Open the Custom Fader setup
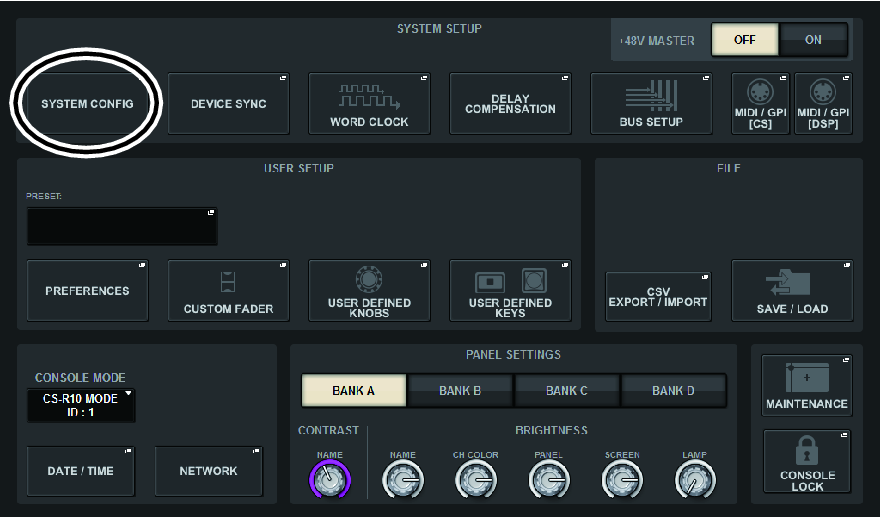Image resolution: width=883 pixels, height=517 pixels. [227, 291]
